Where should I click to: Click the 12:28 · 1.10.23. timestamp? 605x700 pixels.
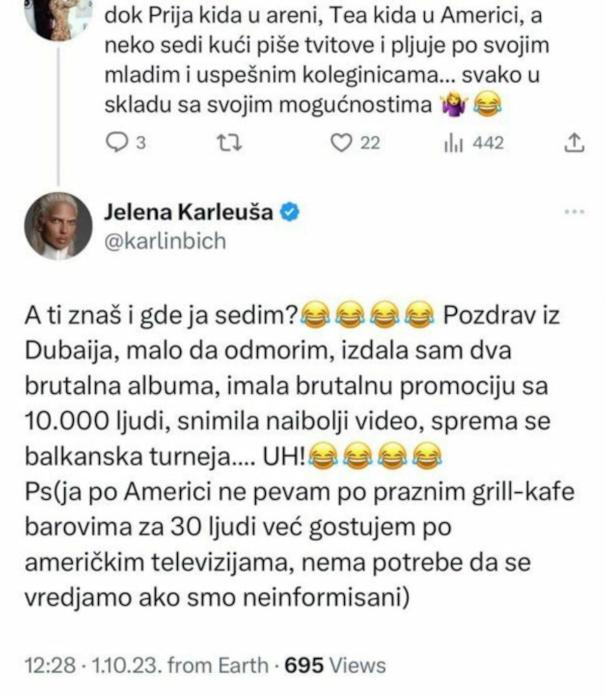pos(93,665)
